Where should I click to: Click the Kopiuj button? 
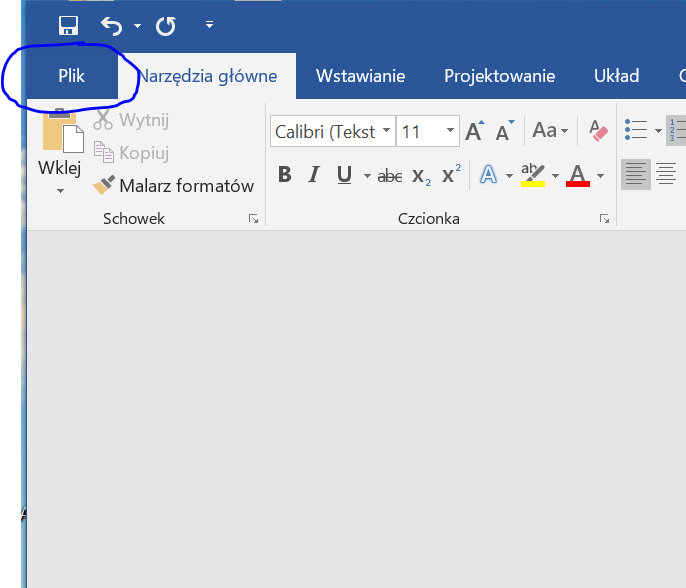[x=131, y=153]
